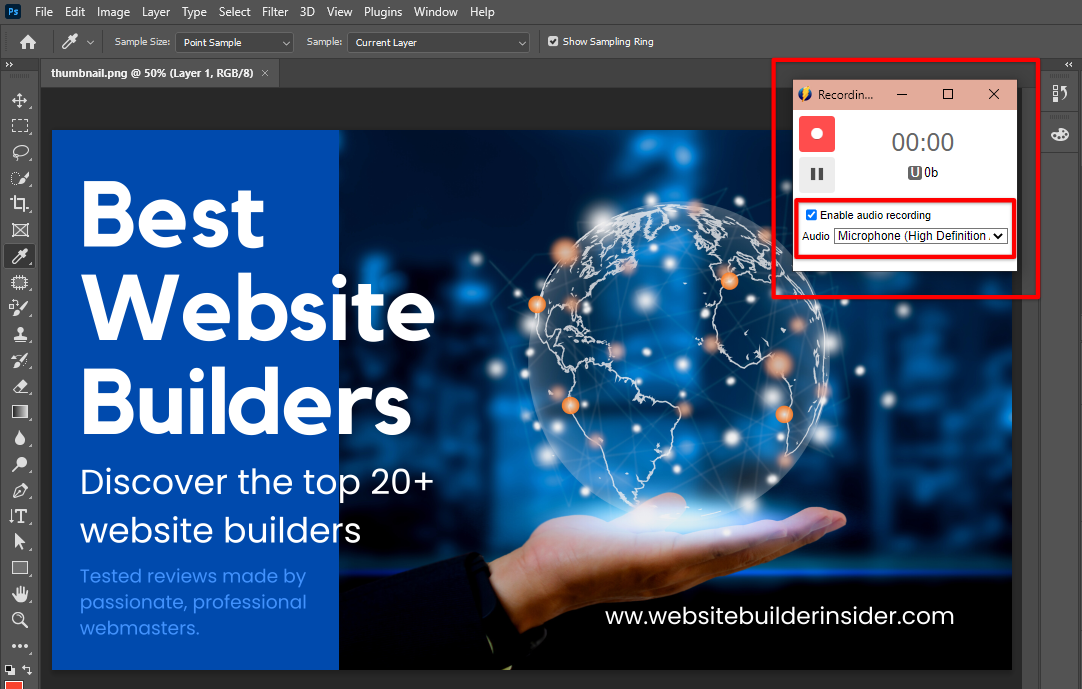Viewport: 1082px width, 689px height.
Task: Close the Recording window
Action: pos(994,95)
